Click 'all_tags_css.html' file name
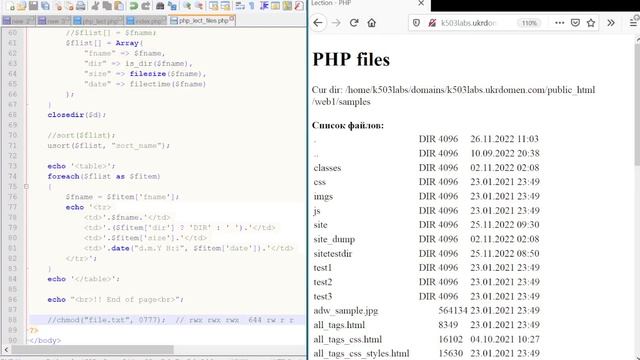 348,339
